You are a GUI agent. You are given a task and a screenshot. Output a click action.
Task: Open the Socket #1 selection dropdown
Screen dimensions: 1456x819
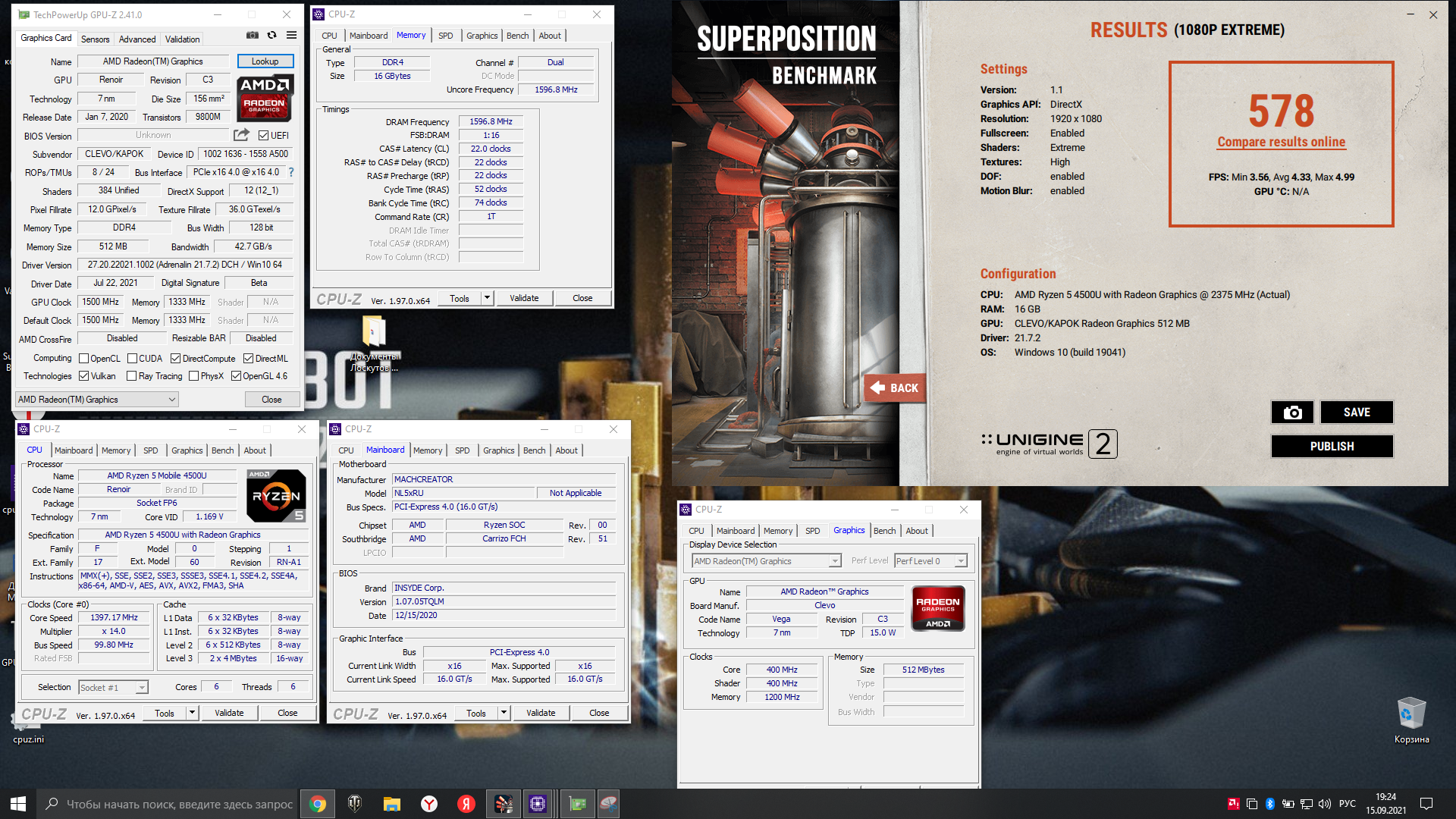pyautogui.click(x=113, y=688)
